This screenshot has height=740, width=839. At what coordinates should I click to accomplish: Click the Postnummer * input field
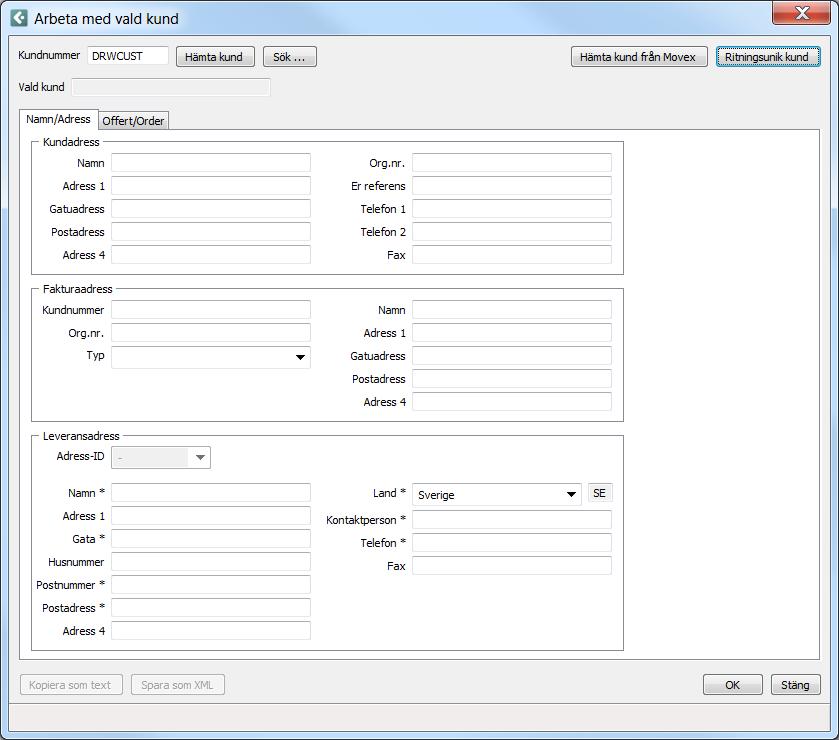coord(211,585)
